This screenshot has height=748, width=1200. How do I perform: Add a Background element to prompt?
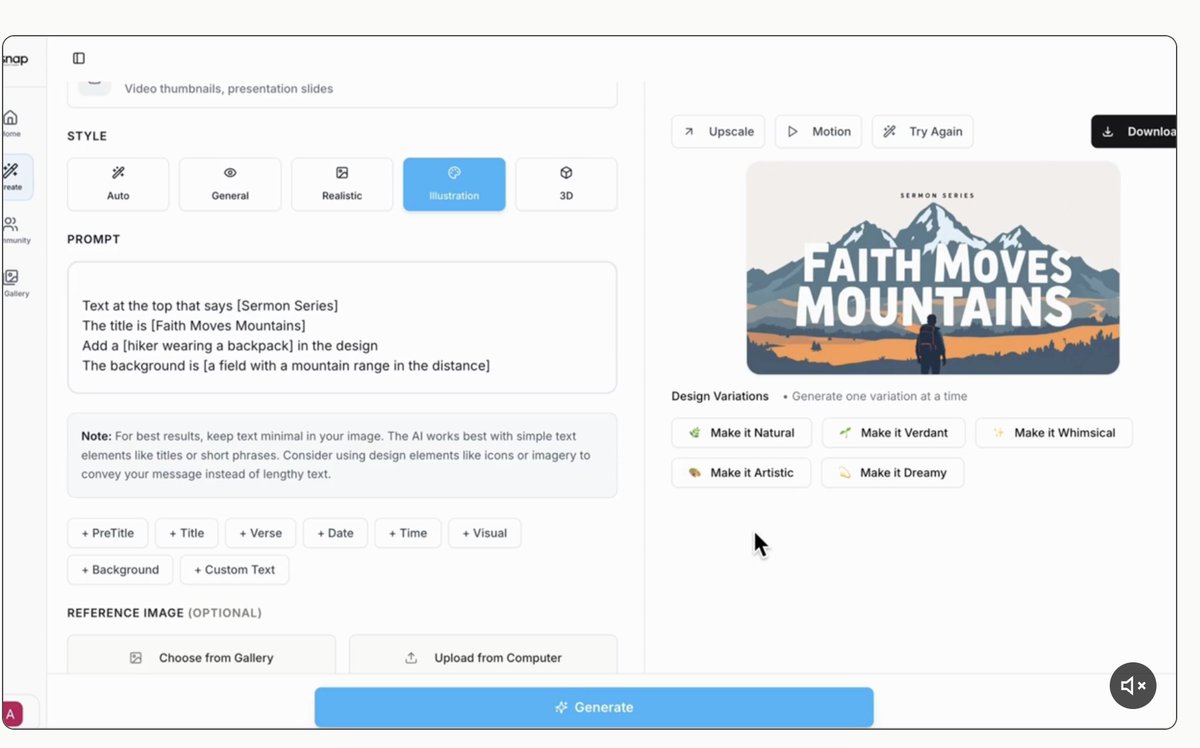(x=120, y=570)
